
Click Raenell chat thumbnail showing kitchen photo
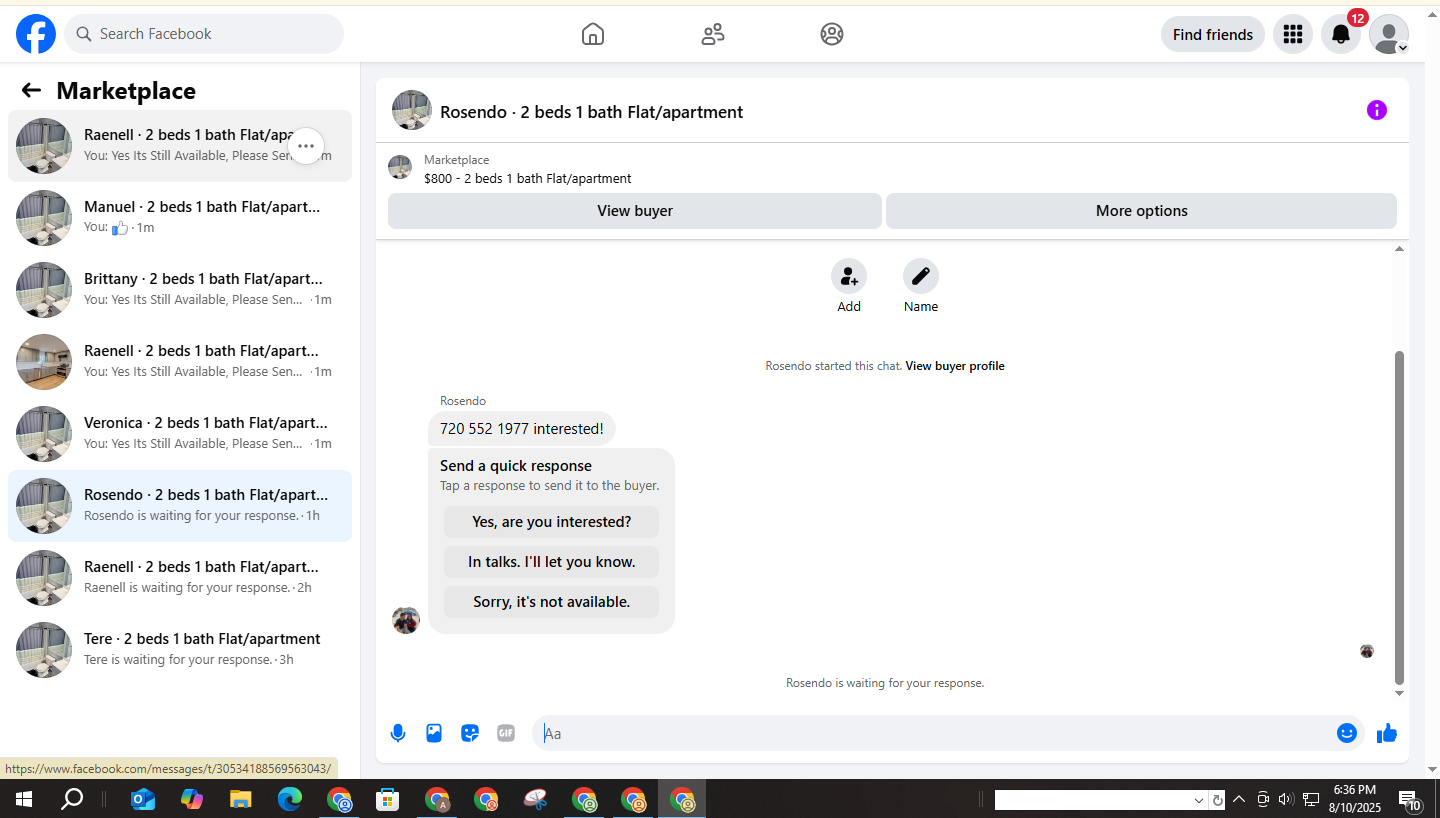tap(44, 362)
